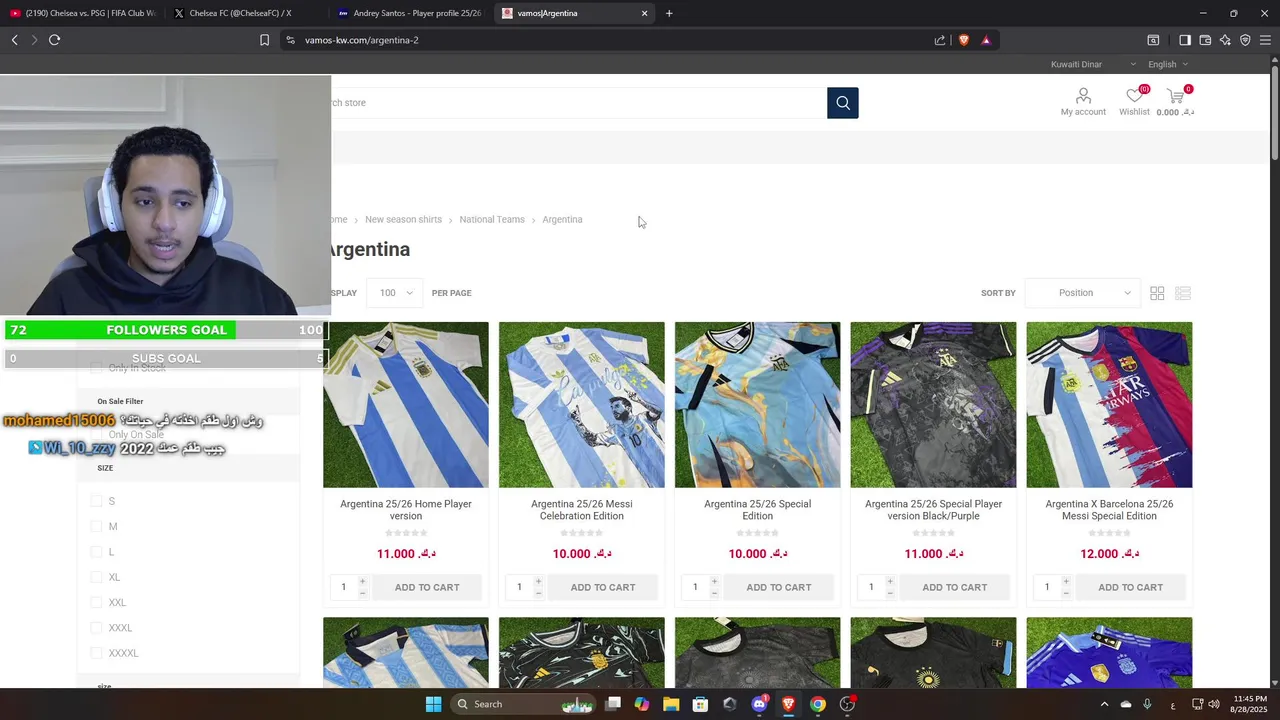1280x720 pixels.
Task: Open the Black/Purple Special Player jersey image
Action: pos(933,405)
